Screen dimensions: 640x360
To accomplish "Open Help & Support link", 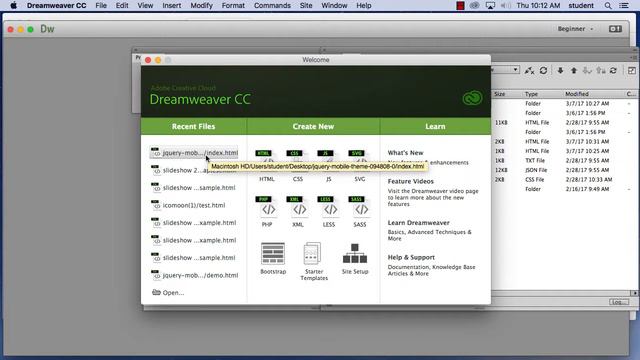I will pyautogui.click(x=411, y=258).
